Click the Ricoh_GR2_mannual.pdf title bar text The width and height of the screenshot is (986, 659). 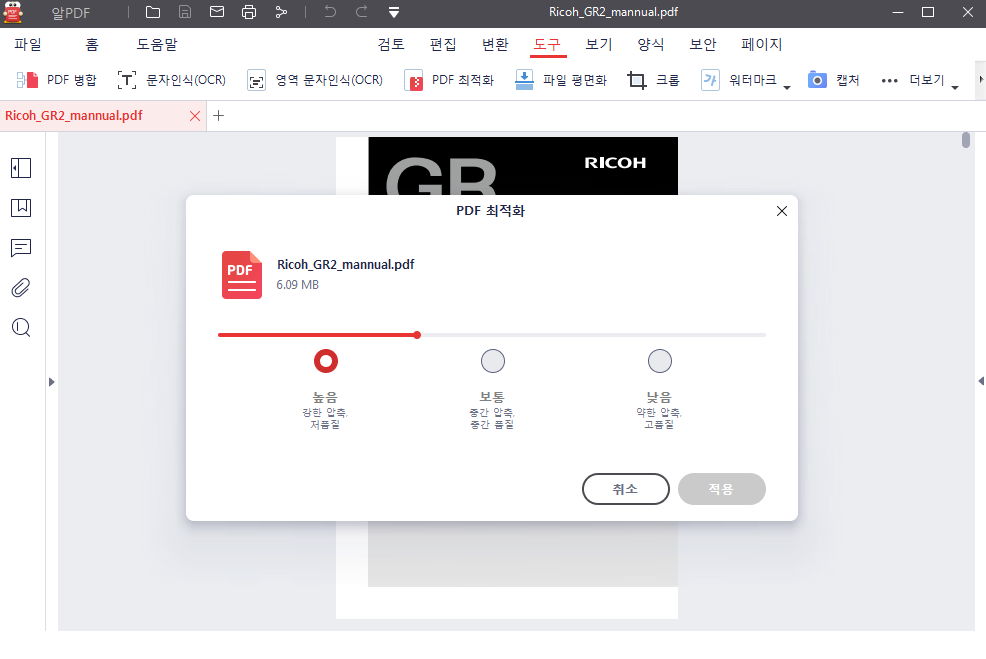613,12
